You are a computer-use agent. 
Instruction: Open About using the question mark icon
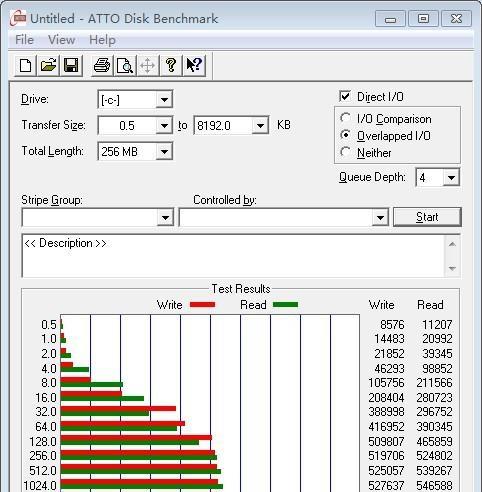(x=171, y=65)
